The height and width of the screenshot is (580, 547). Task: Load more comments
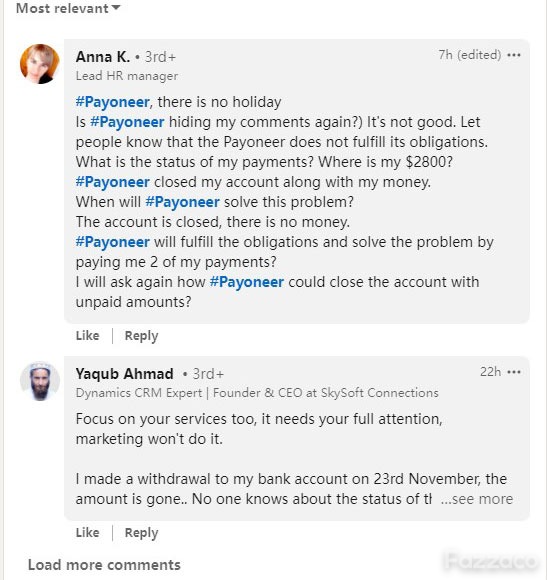click(x=104, y=565)
